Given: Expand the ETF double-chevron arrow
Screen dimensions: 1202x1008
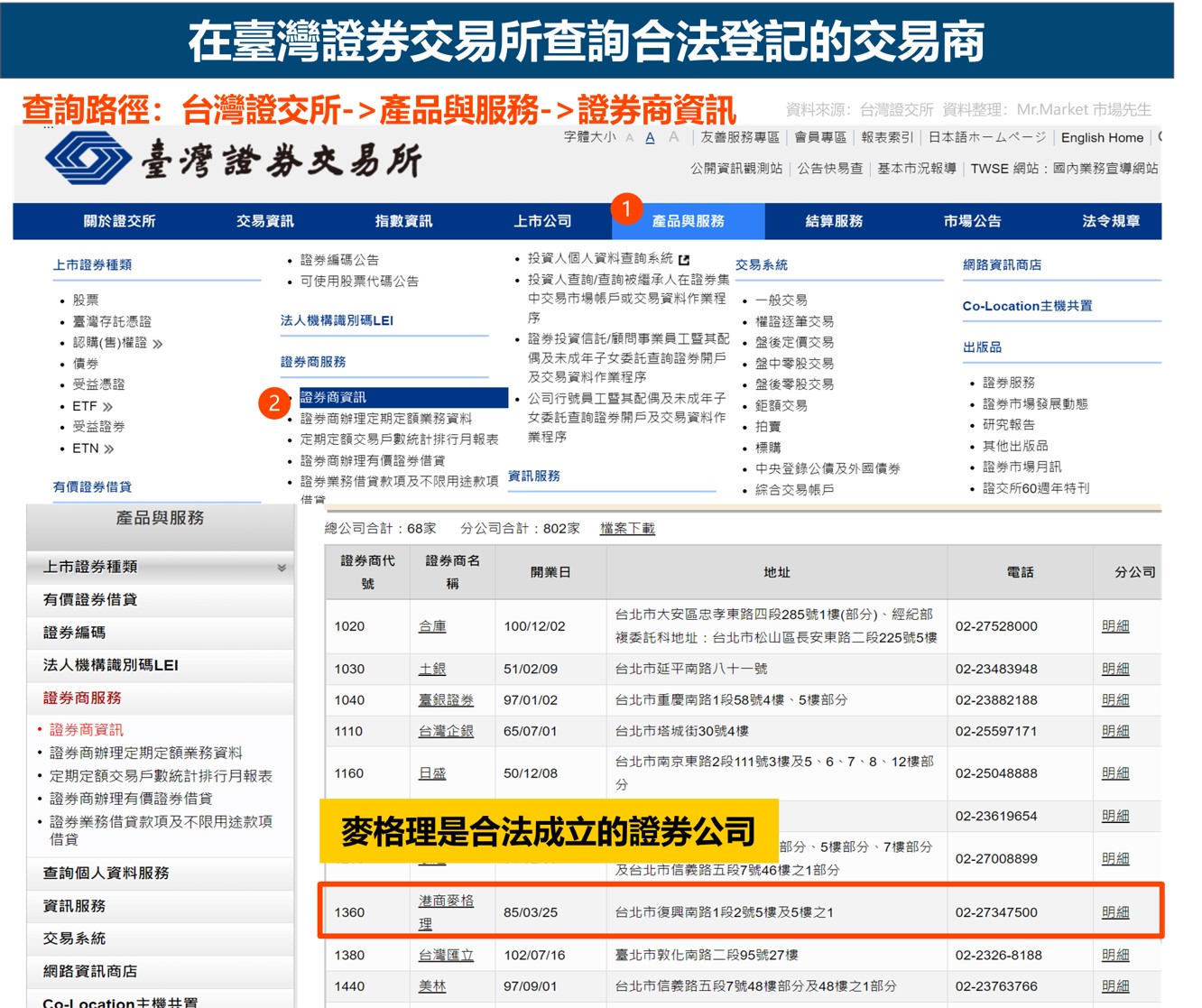Looking at the screenshot, I should [107, 407].
